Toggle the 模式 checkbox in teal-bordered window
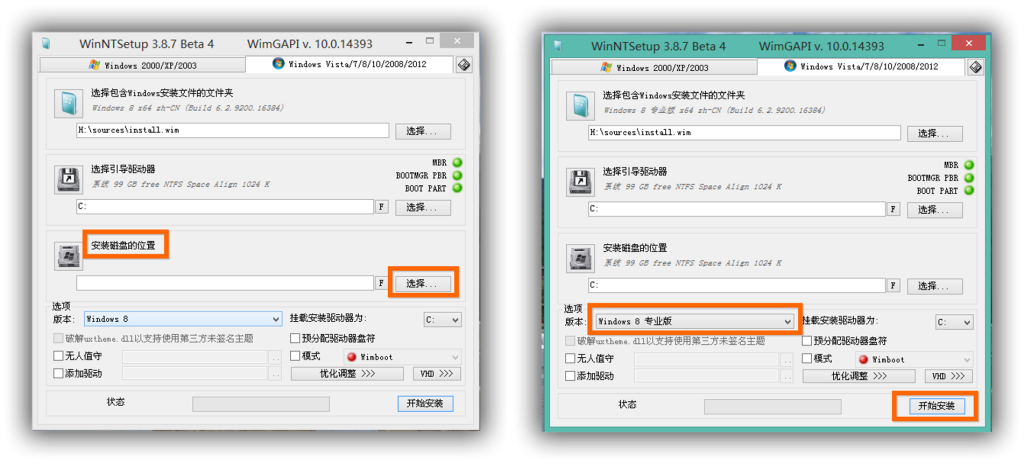The width and height of the screenshot is (1024, 464). pos(807,359)
